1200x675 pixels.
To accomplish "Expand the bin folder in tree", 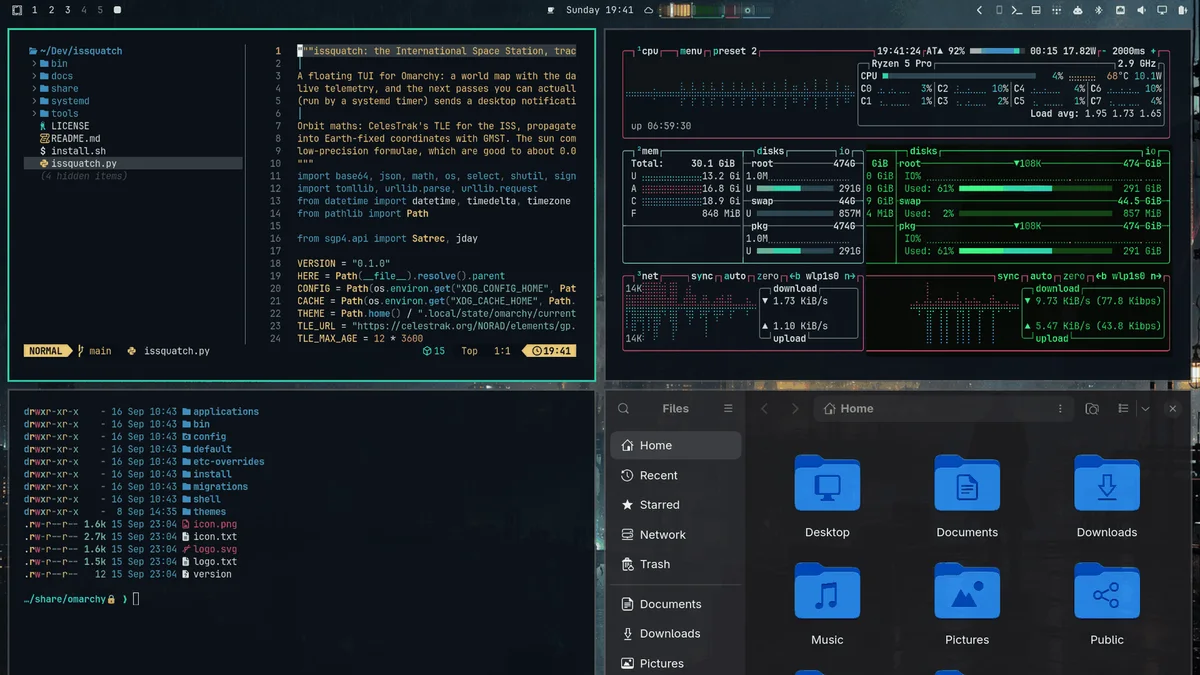I will pyautogui.click(x=34, y=63).
